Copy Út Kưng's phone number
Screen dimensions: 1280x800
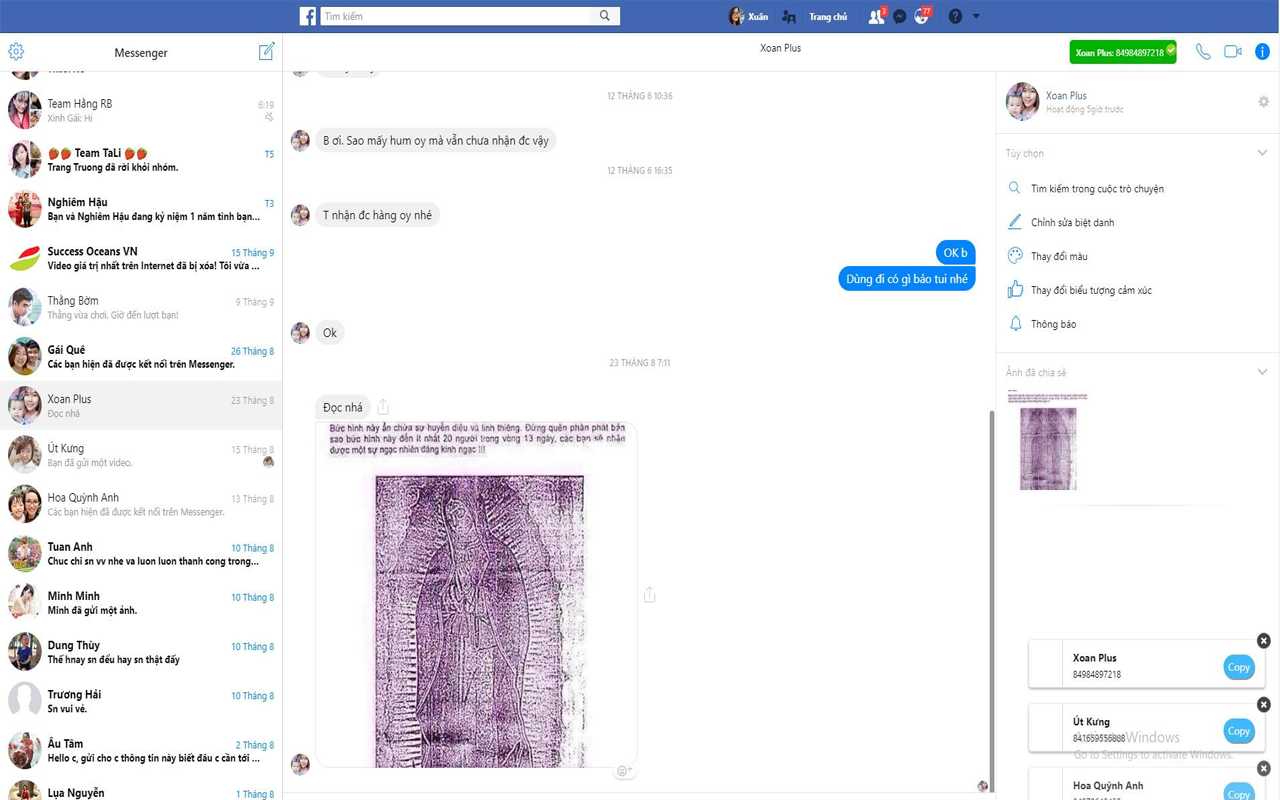[x=1238, y=731]
